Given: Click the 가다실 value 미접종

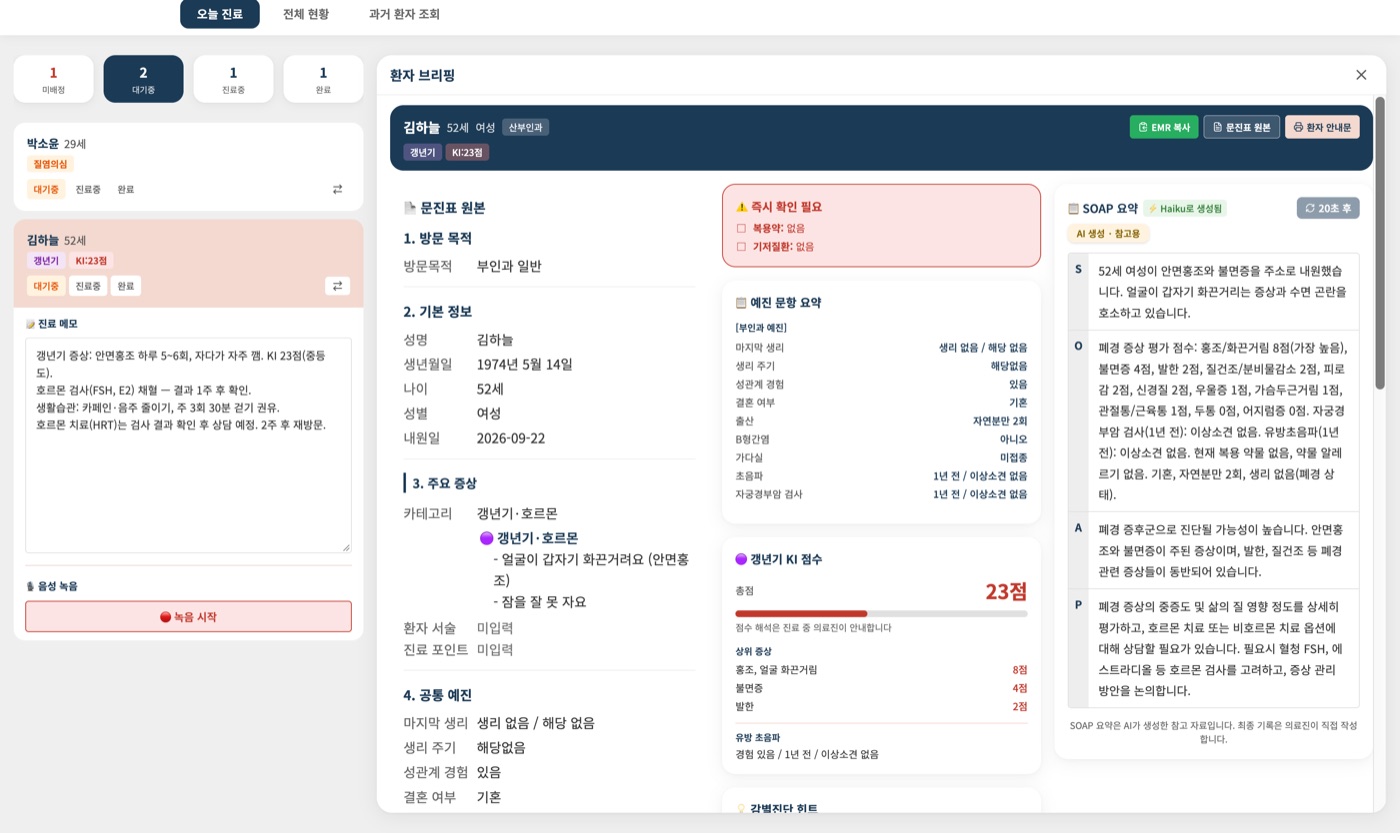Looking at the screenshot, I should click(1013, 457).
